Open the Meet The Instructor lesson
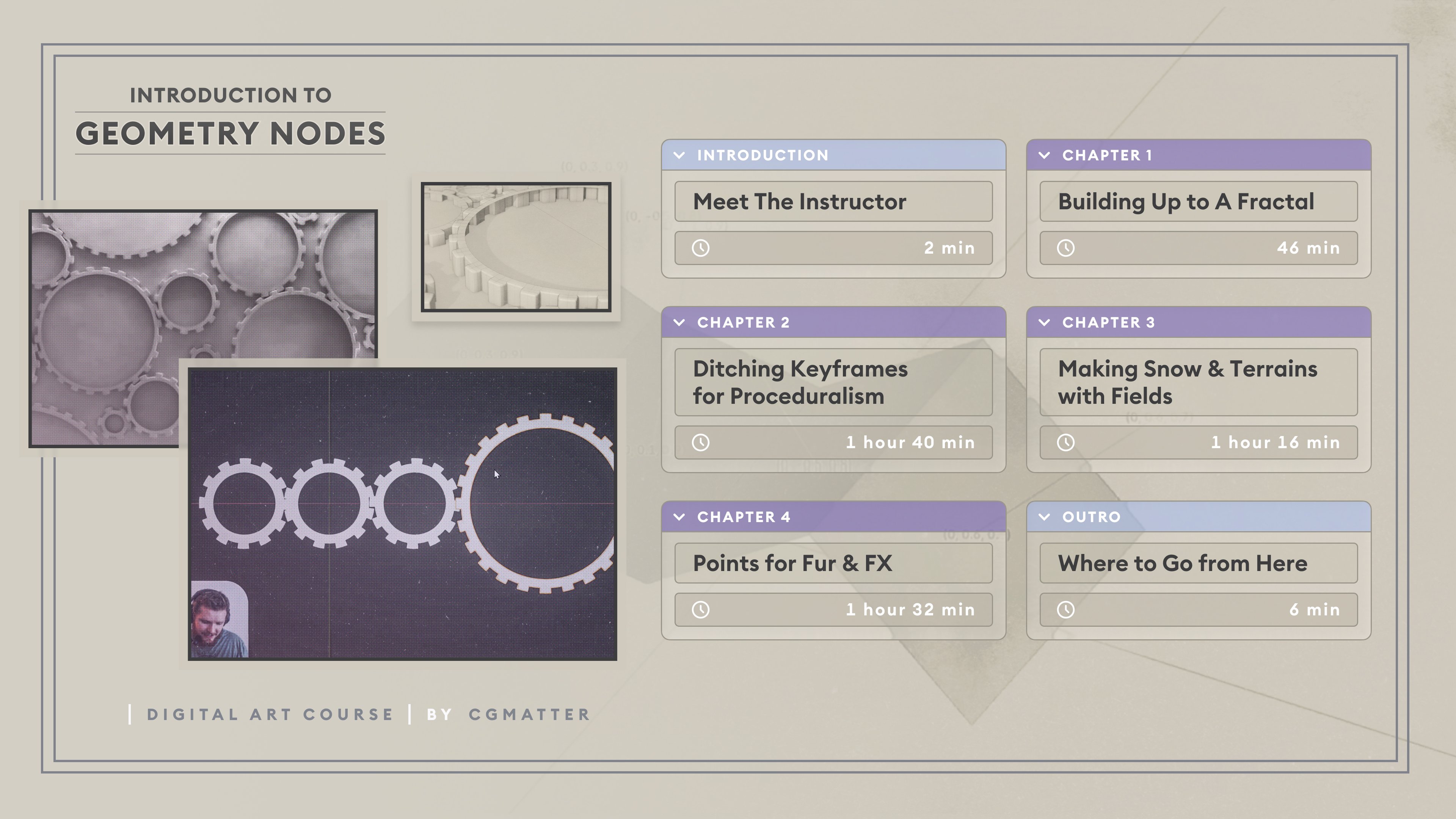Image resolution: width=1456 pixels, height=819 pixels. coord(834,202)
